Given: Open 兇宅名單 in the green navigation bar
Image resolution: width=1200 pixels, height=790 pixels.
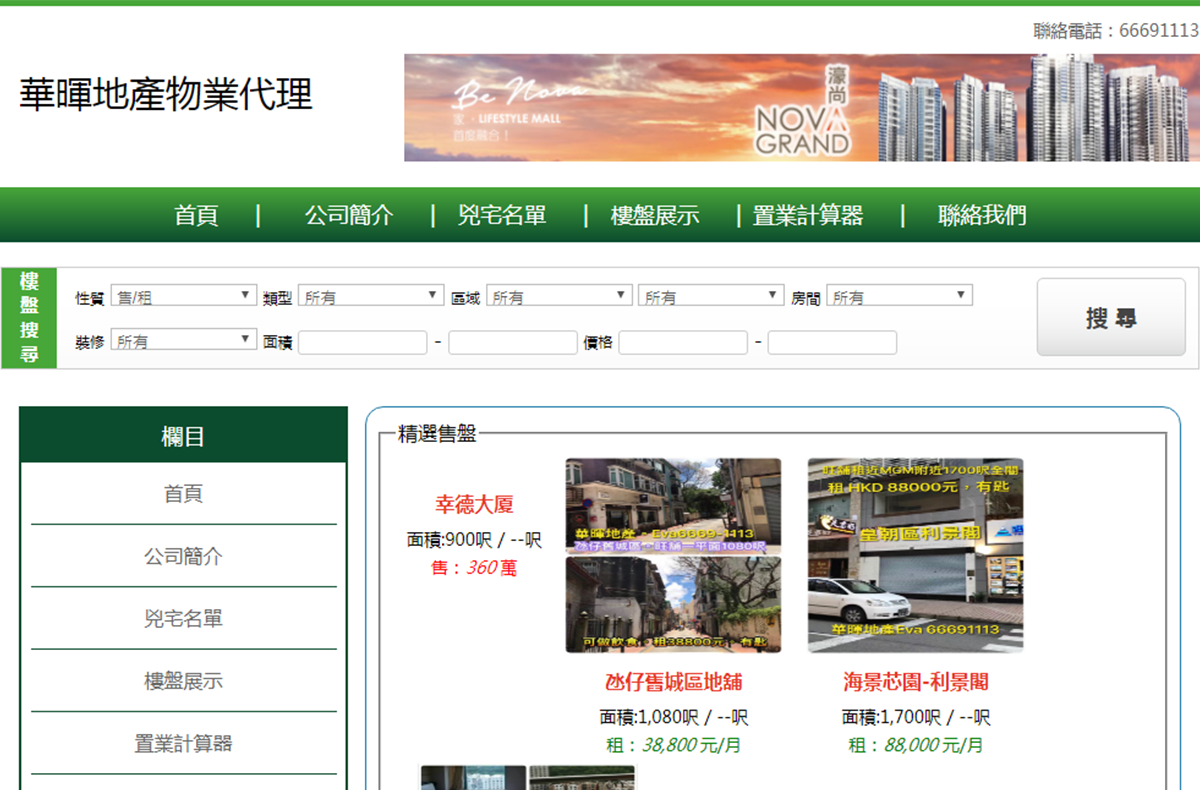Looking at the screenshot, I should [x=502, y=215].
